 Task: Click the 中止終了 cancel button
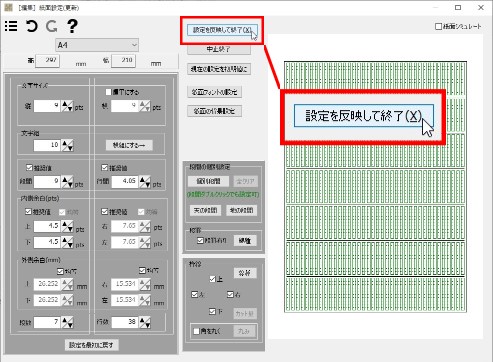[x=219, y=49]
